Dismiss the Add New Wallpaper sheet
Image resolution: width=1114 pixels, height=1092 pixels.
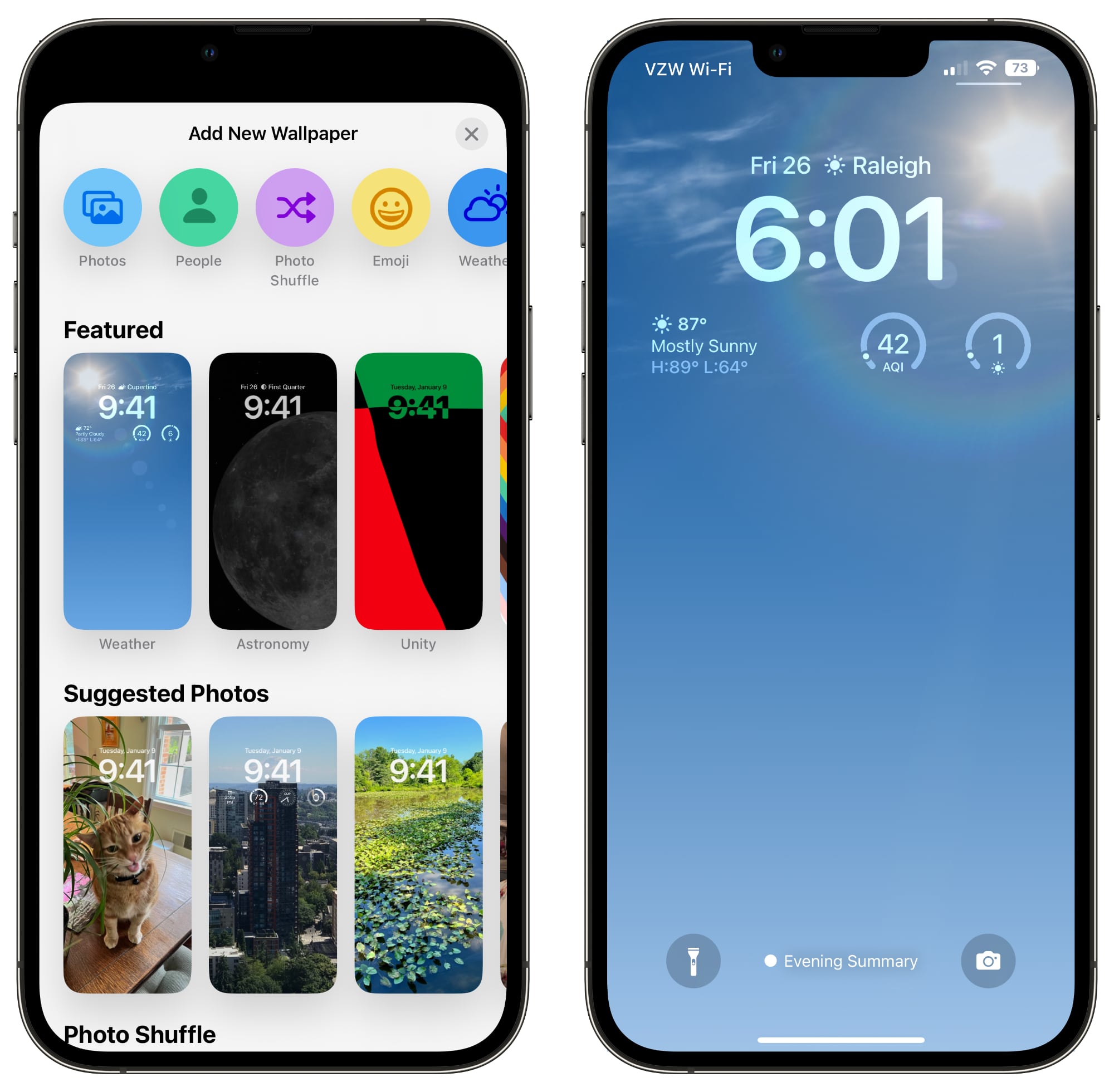coord(471,133)
